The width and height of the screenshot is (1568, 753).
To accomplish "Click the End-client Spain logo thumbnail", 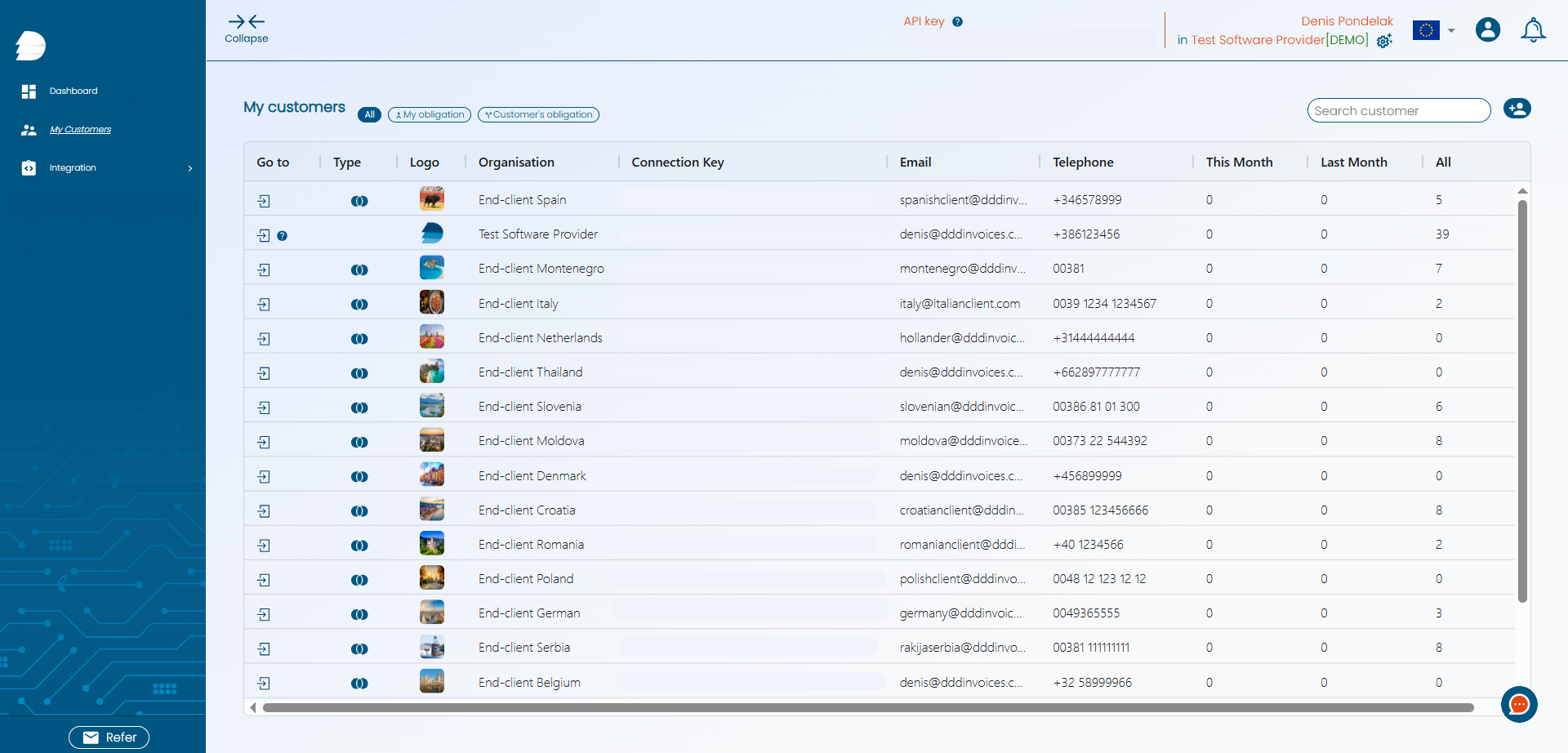I will pos(432,199).
